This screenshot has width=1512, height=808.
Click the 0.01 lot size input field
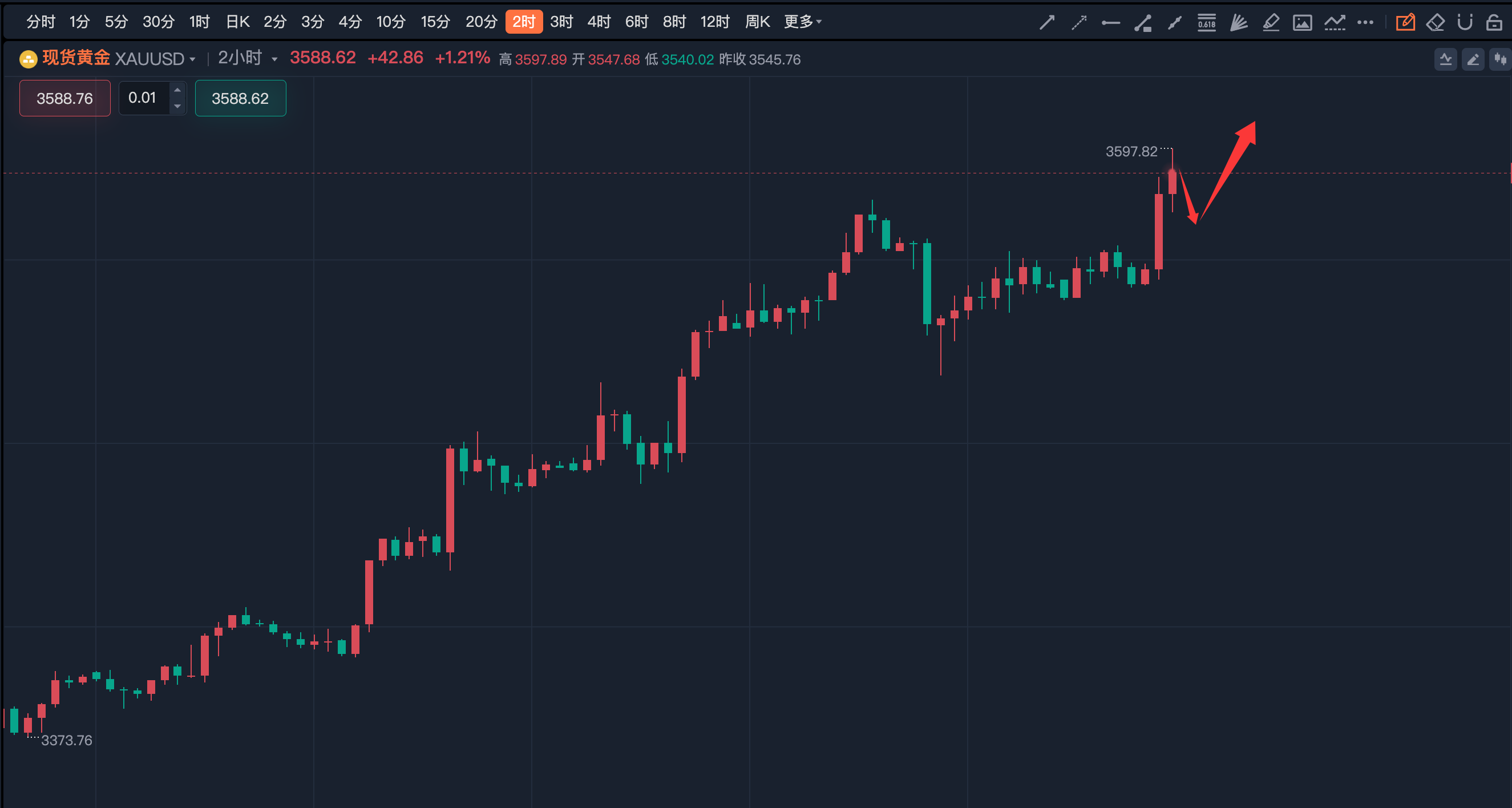[x=144, y=98]
